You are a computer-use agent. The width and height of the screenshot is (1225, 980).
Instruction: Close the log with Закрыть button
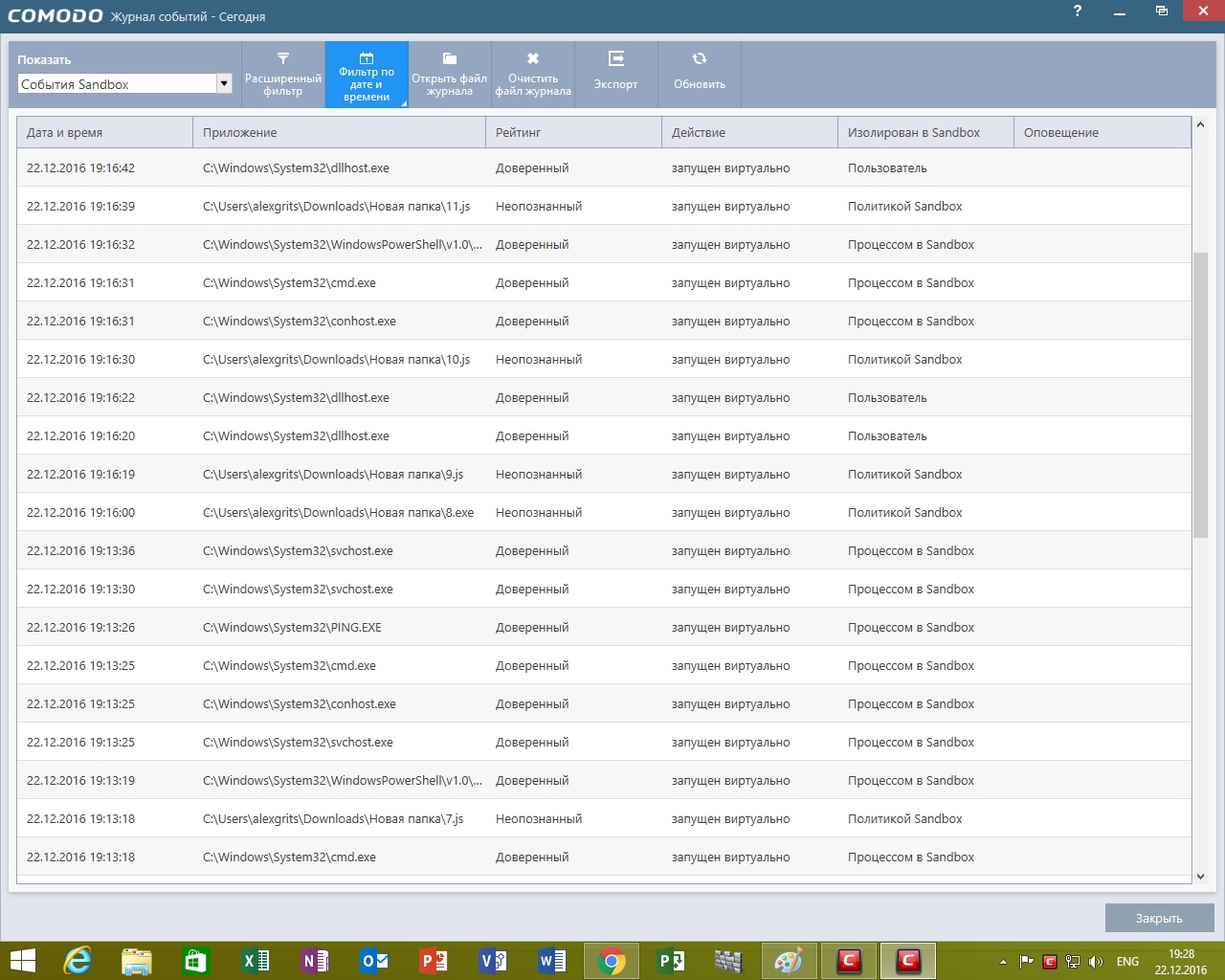click(x=1159, y=918)
